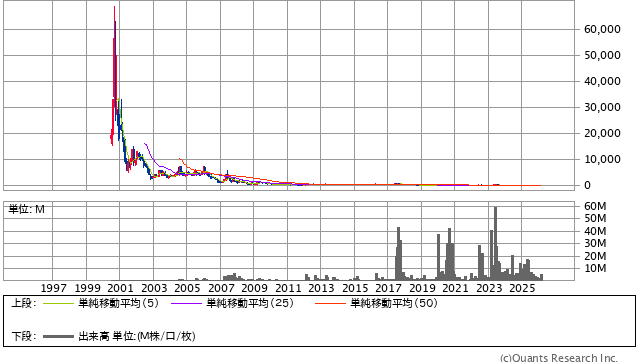
Task: Click the 10M volume axis label
Action: [x=595, y=268]
